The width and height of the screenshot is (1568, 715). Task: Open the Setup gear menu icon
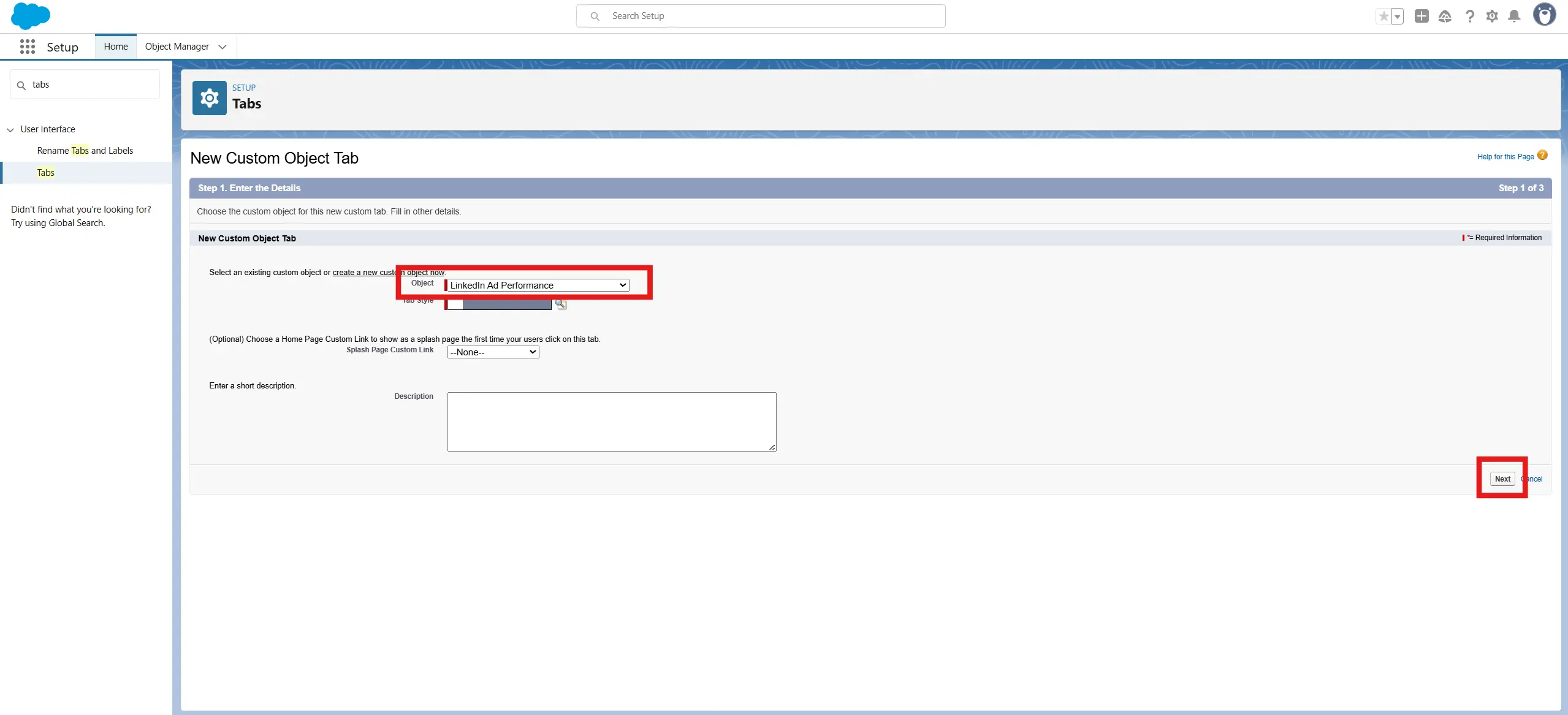point(1492,17)
